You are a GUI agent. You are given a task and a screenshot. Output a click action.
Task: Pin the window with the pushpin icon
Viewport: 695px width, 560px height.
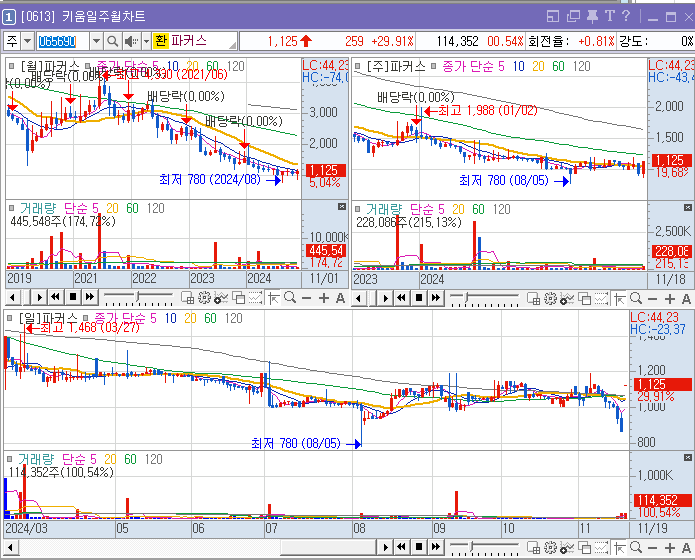pos(593,16)
